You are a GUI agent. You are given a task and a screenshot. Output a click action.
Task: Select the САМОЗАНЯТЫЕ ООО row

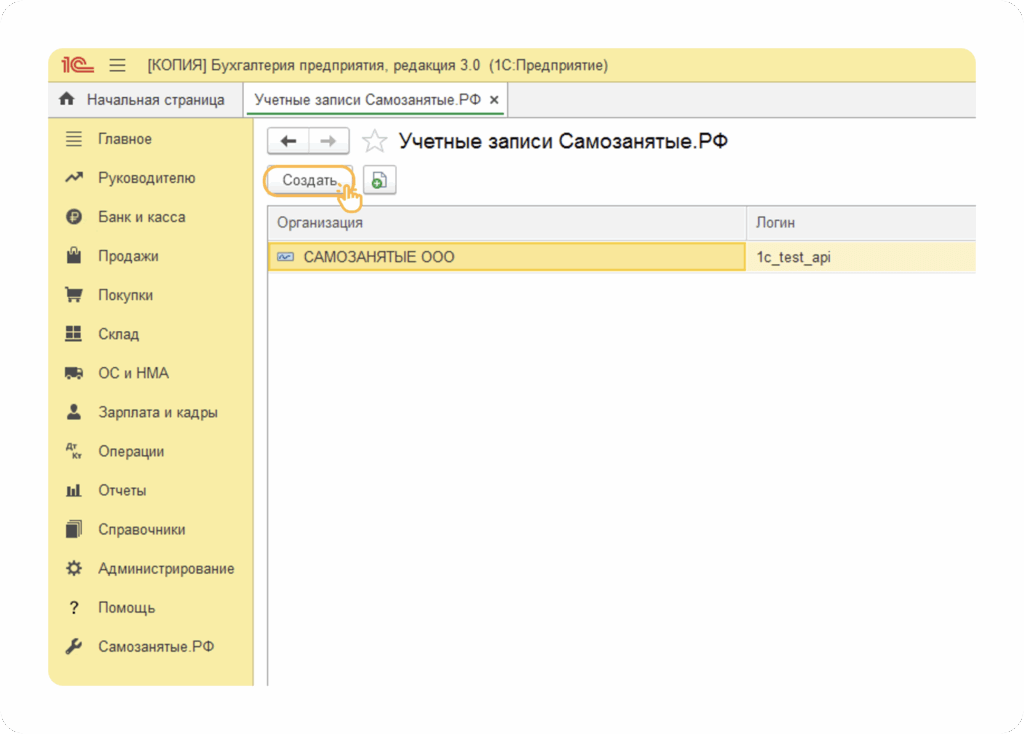click(x=505, y=257)
